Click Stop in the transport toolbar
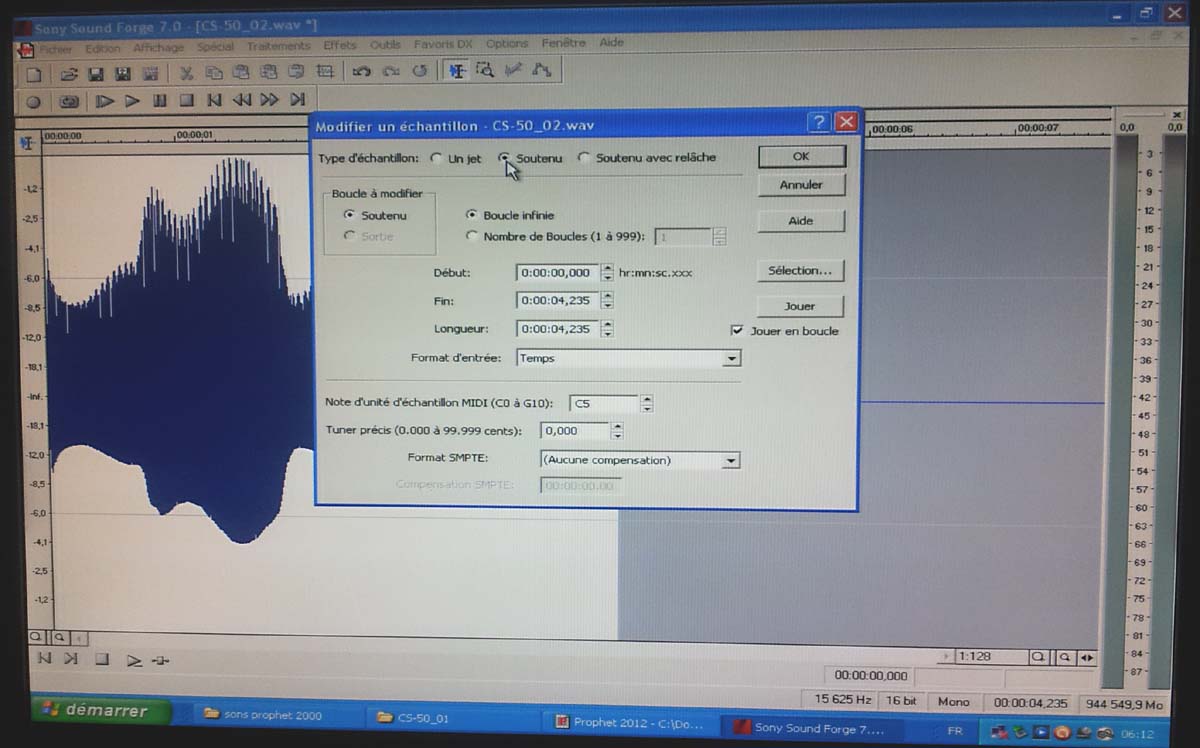The image size is (1200, 748). click(x=186, y=101)
